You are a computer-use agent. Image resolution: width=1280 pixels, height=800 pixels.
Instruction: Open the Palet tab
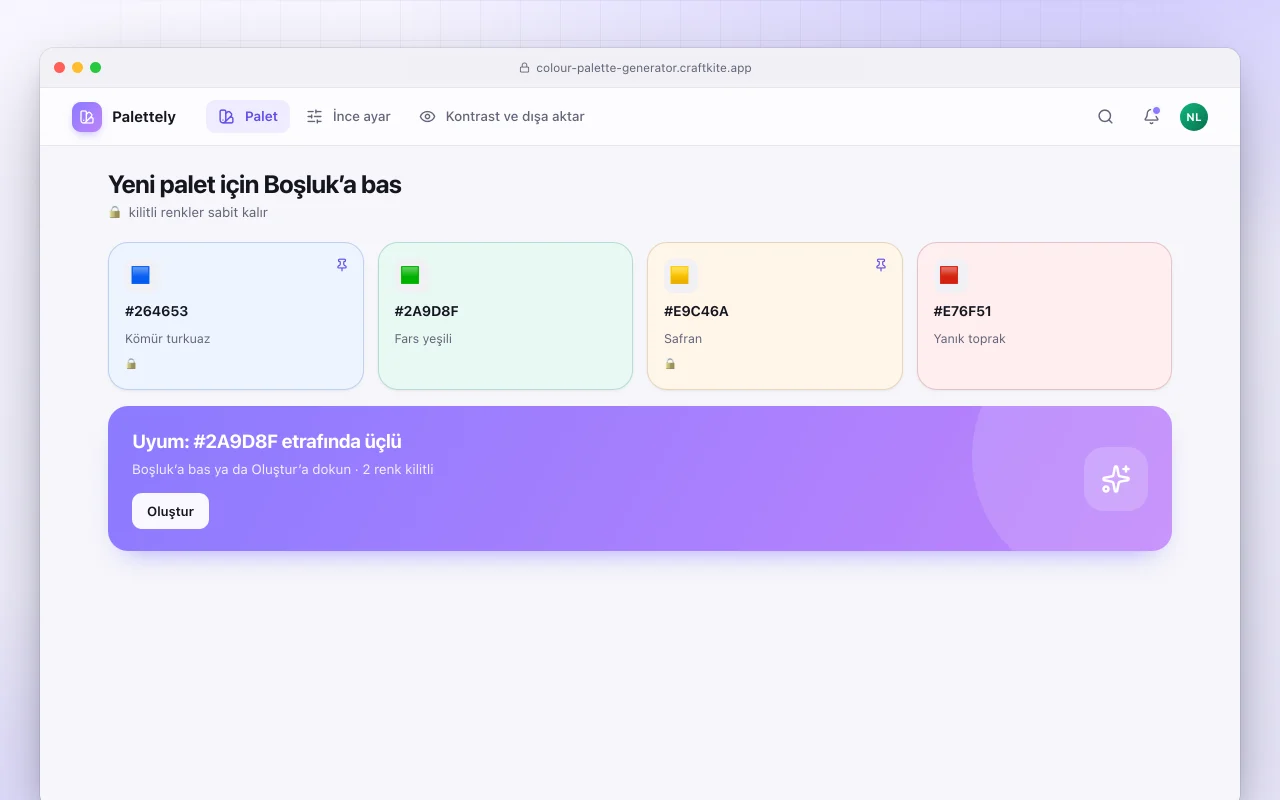(248, 116)
